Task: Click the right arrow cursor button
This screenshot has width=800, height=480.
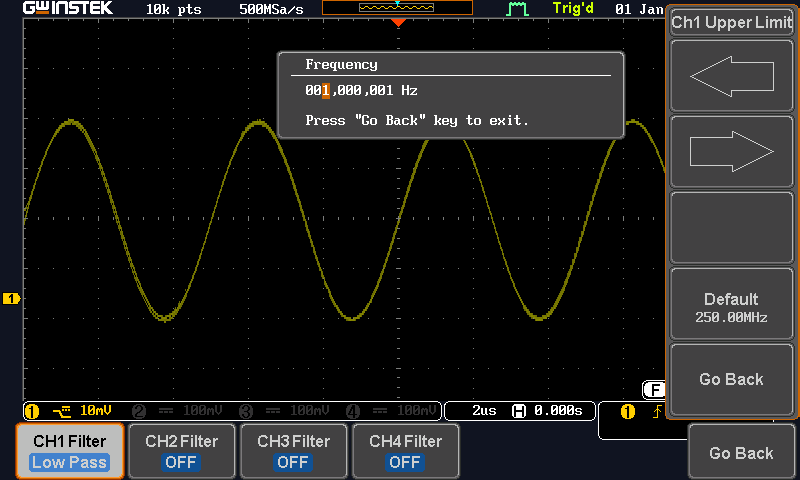Action: (732, 151)
